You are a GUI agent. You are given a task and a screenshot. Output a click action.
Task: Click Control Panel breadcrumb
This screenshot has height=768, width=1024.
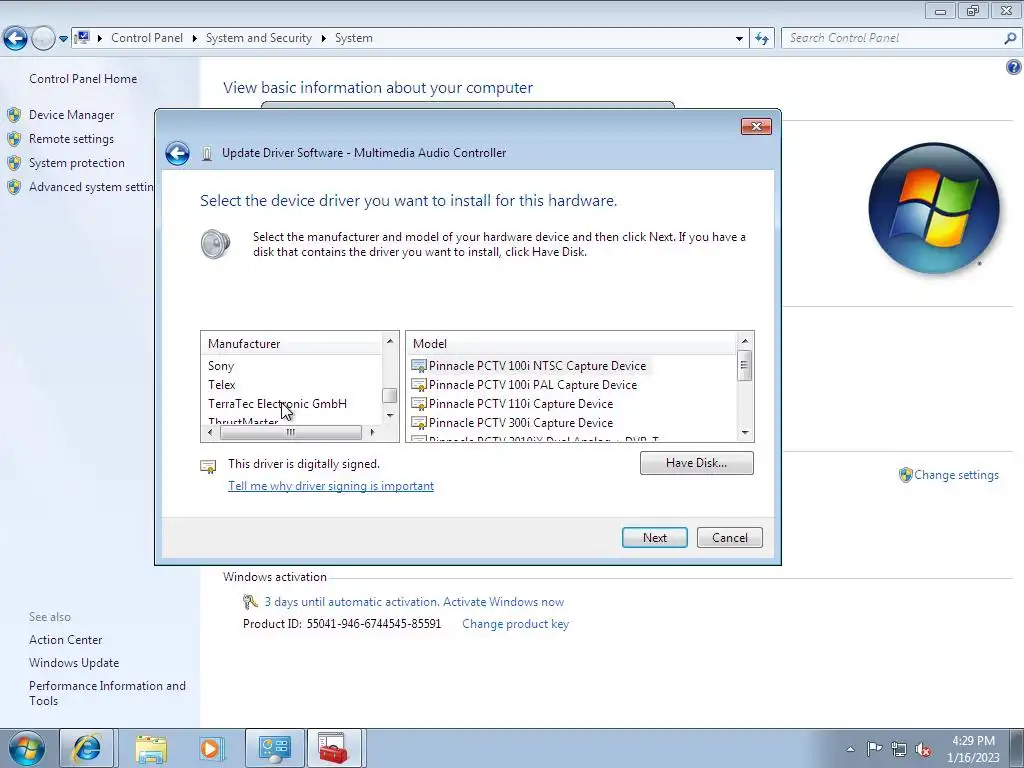coord(147,39)
